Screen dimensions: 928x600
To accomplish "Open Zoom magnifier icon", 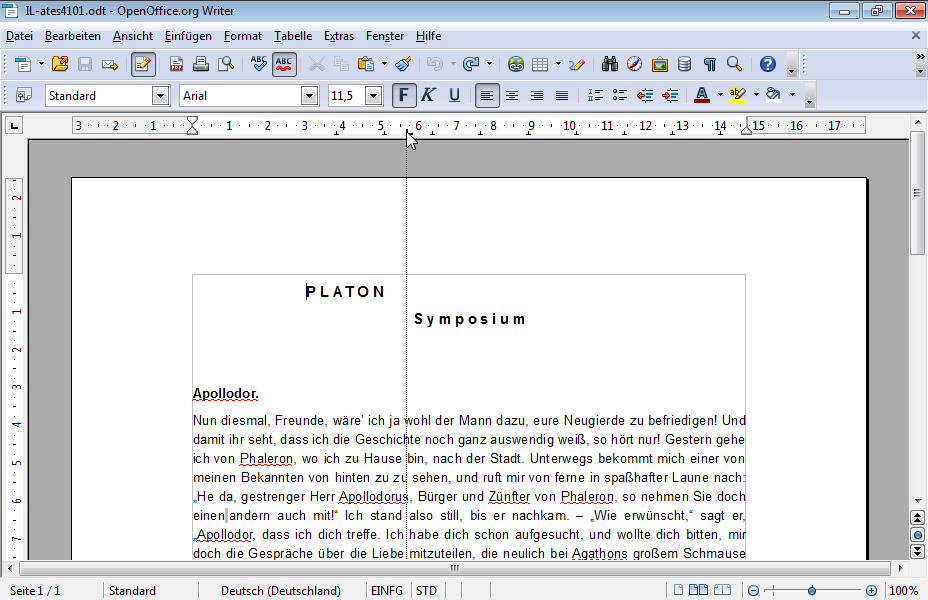I will [734, 64].
